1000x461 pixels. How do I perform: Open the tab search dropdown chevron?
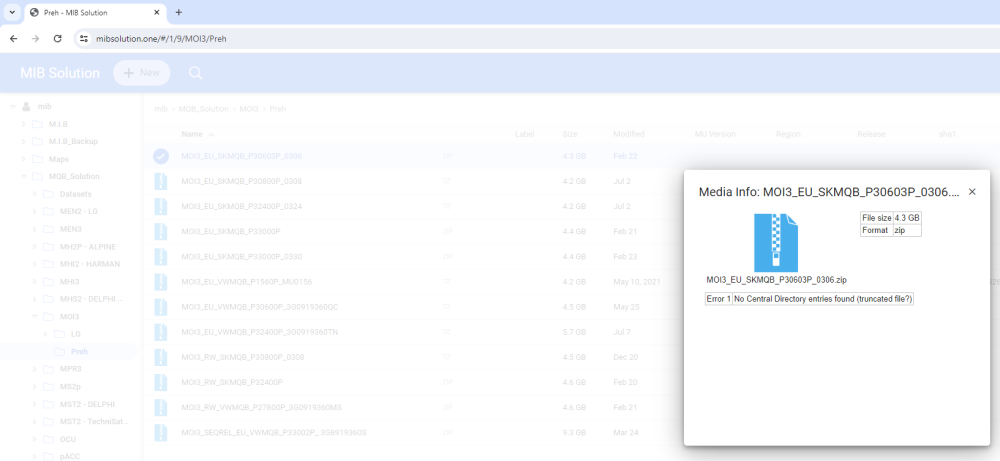pos(11,12)
